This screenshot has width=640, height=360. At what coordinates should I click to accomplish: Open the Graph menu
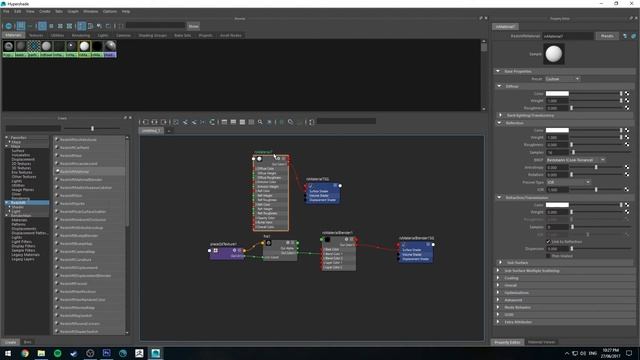point(73,11)
